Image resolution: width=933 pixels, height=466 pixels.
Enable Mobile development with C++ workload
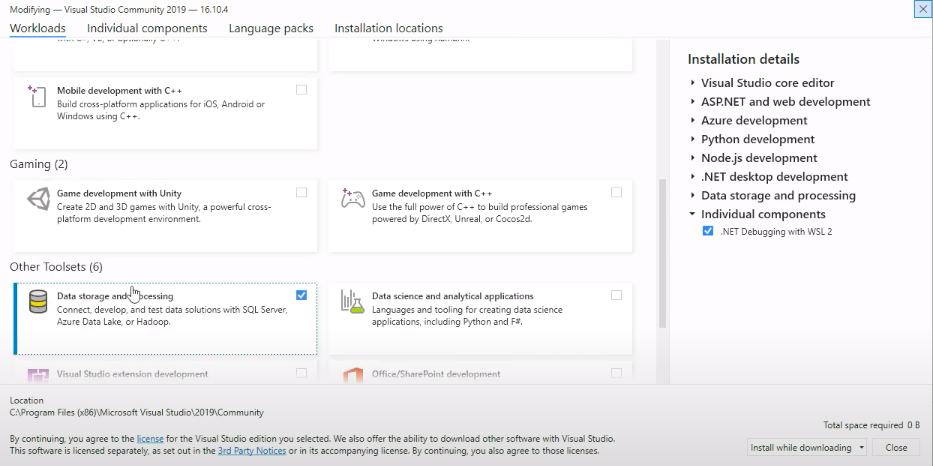[x=302, y=90]
